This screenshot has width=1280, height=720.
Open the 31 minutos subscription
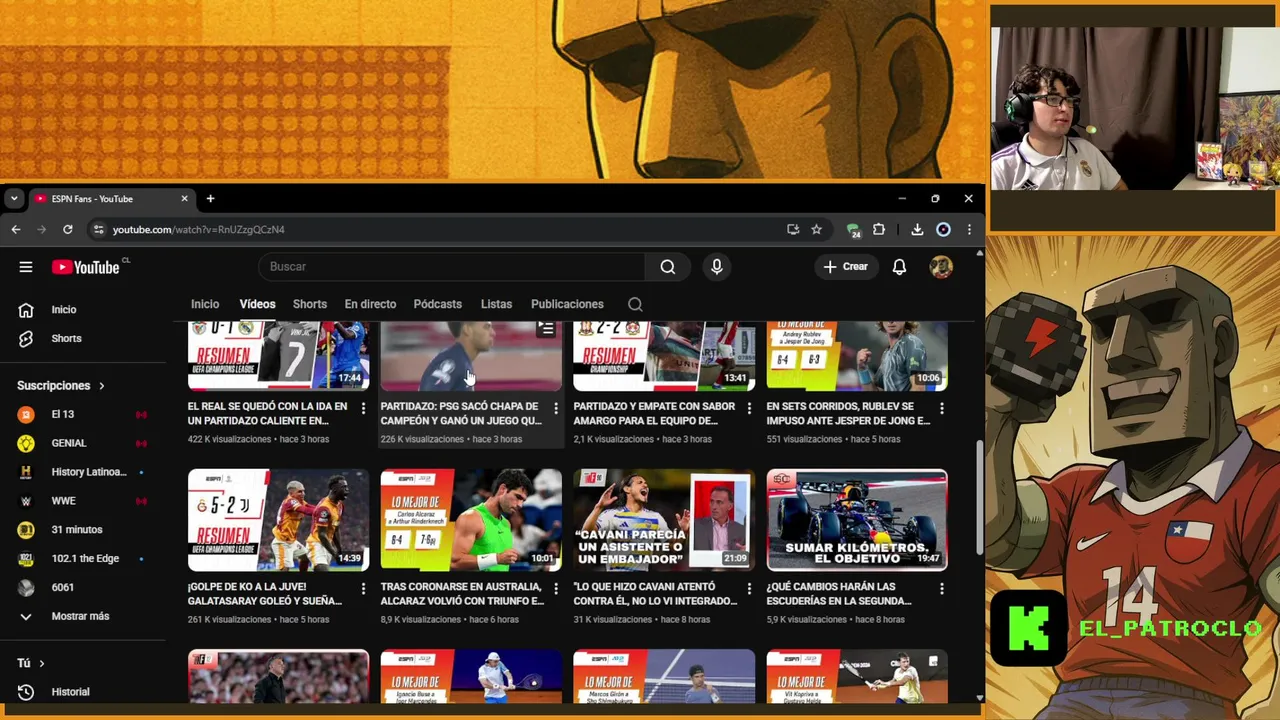[83, 530]
